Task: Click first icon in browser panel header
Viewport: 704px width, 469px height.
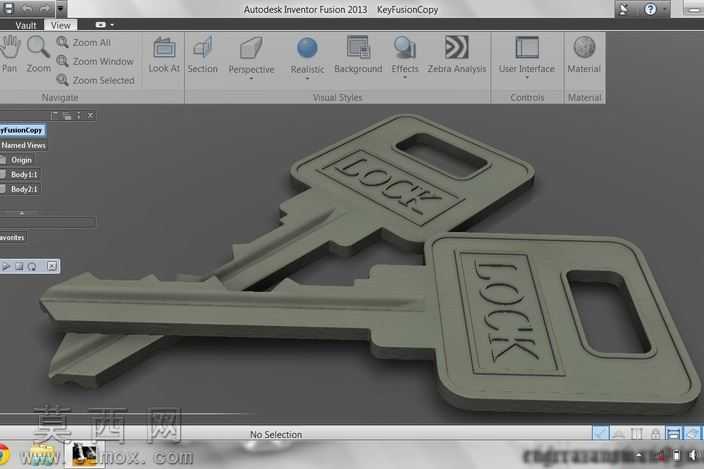Action: pos(54,116)
